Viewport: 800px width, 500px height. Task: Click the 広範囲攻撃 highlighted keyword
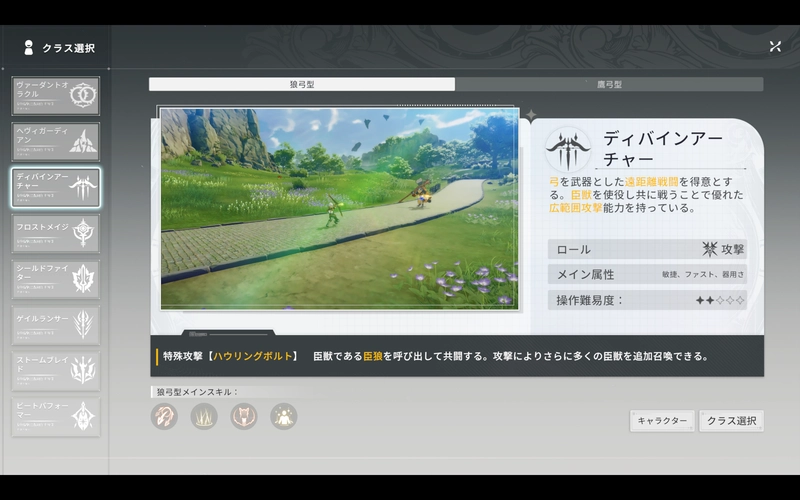pyautogui.click(x=576, y=208)
